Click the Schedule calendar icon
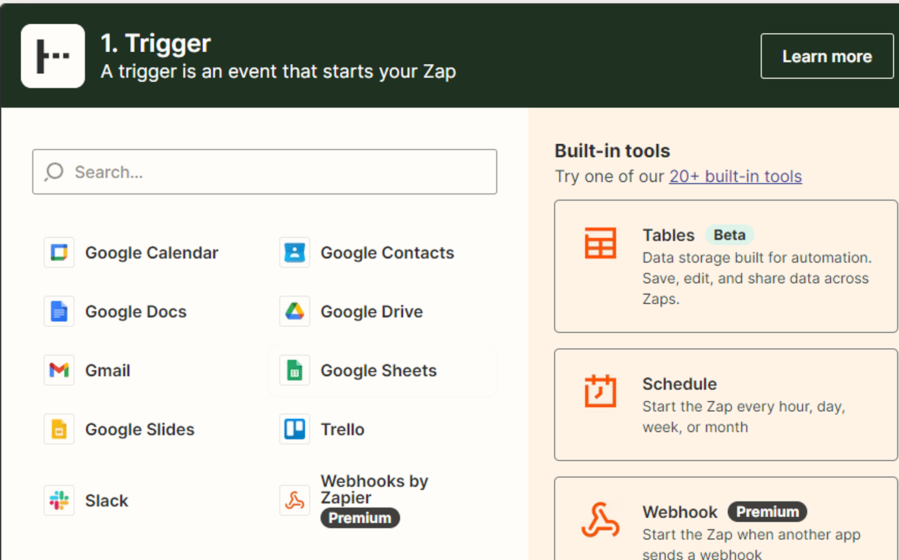899x560 pixels. pos(600,391)
